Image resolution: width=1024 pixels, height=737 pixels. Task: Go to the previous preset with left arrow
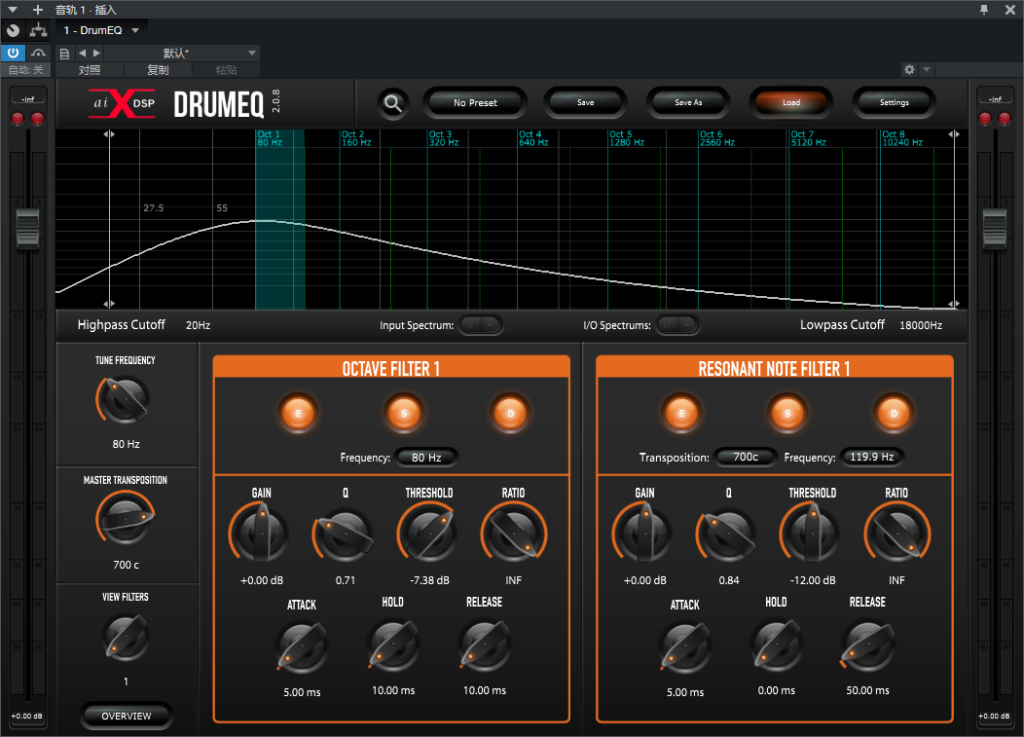click(83, 53)
